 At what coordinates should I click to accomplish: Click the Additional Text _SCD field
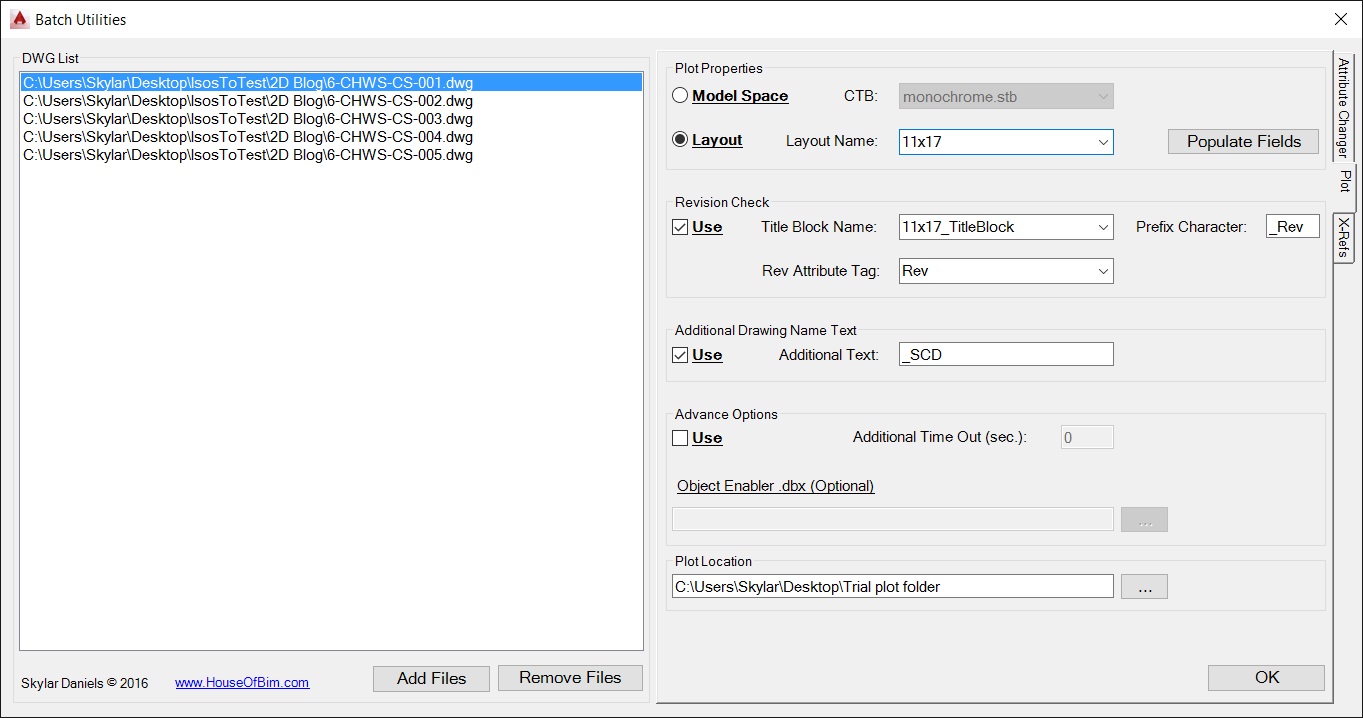[x=1006, y=354]
